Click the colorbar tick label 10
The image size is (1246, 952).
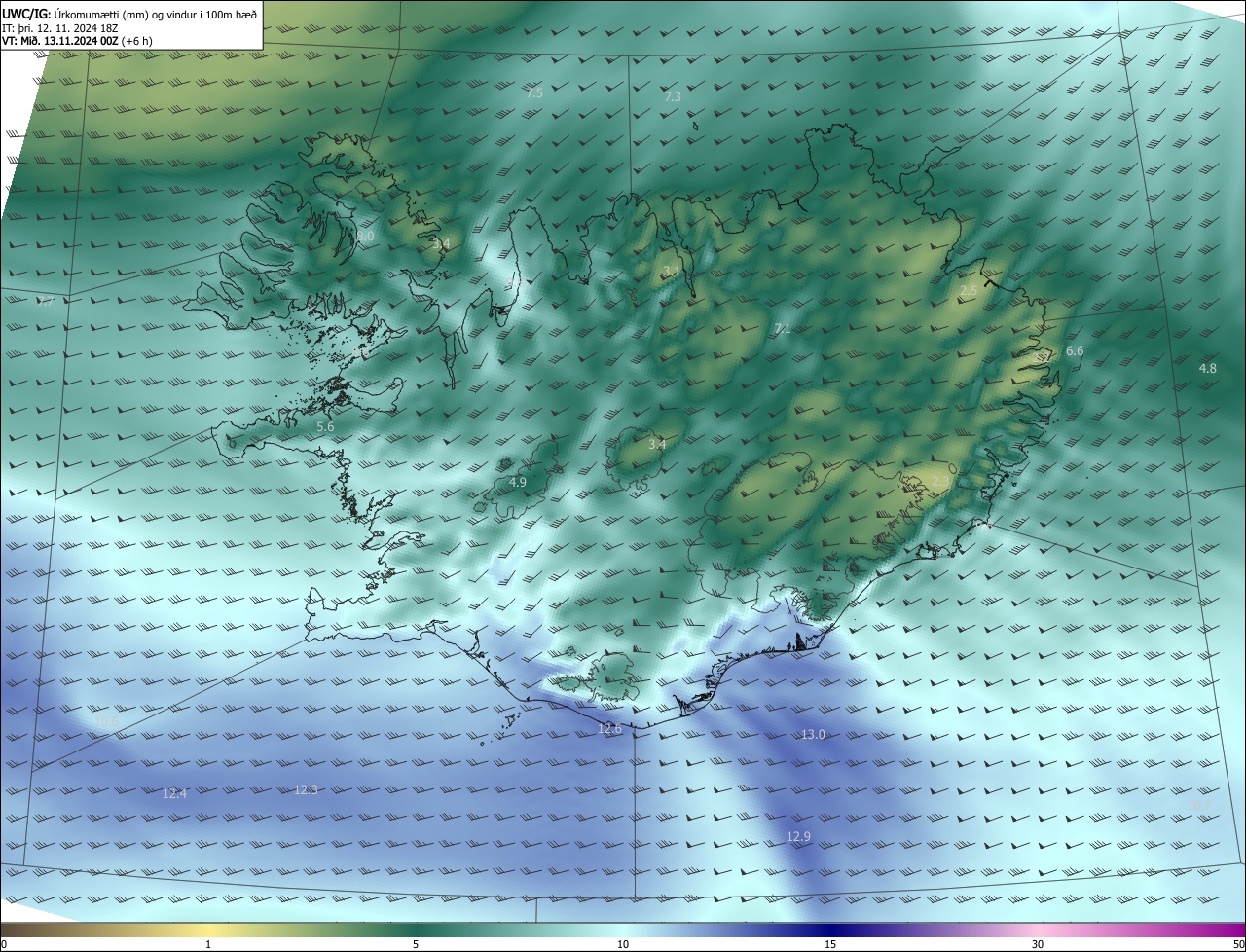623,944
